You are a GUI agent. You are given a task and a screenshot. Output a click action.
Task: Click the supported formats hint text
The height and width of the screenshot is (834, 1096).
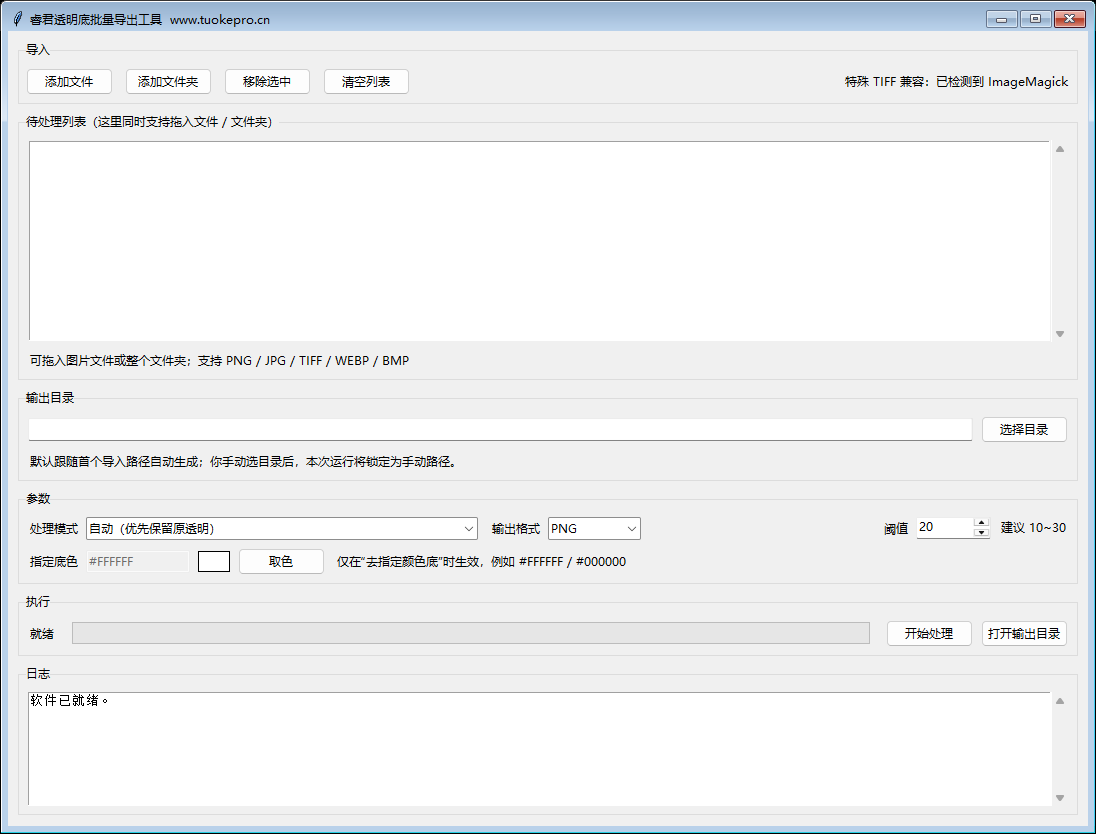click(x=219, y=361)
